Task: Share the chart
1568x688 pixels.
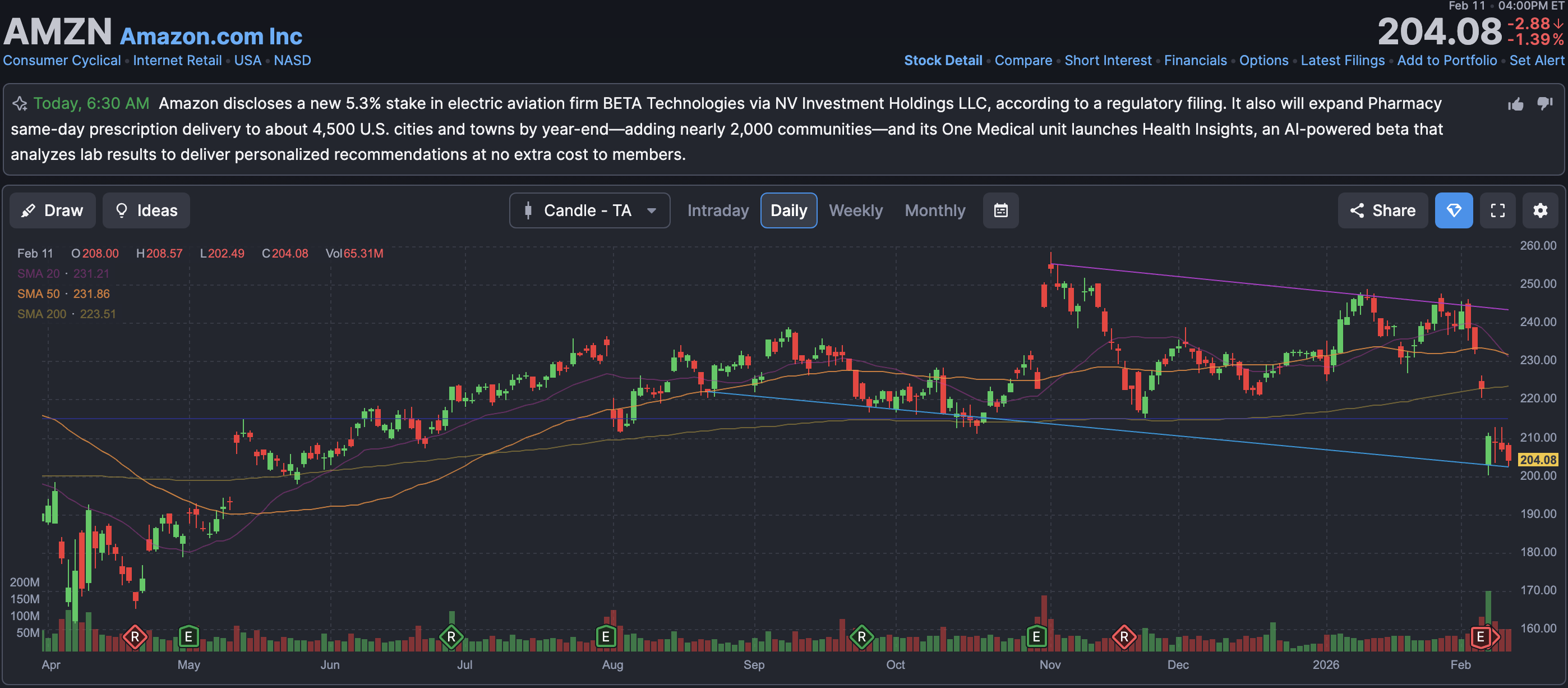Action: point(1382,210)
